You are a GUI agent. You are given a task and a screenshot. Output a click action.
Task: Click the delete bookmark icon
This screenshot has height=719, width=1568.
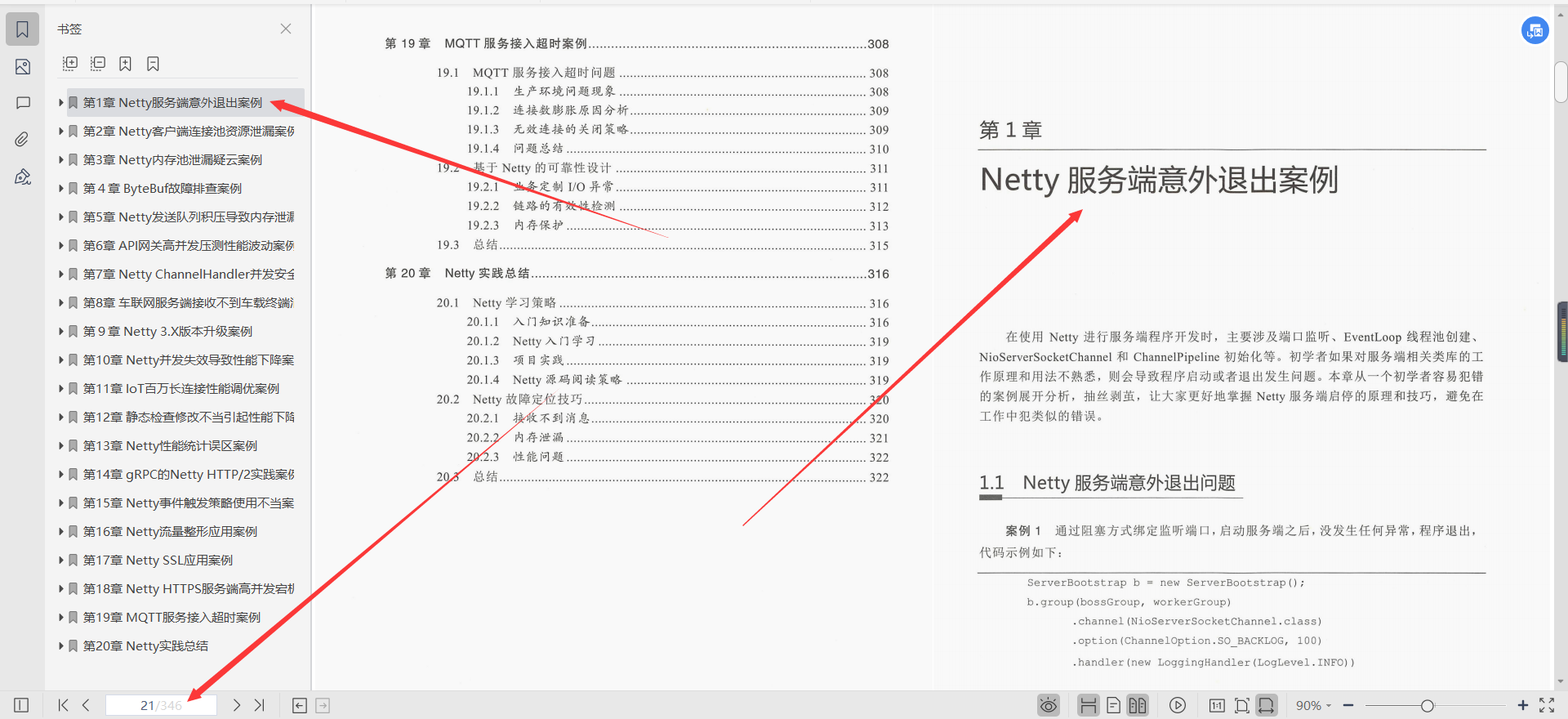(x=153, y=64)
